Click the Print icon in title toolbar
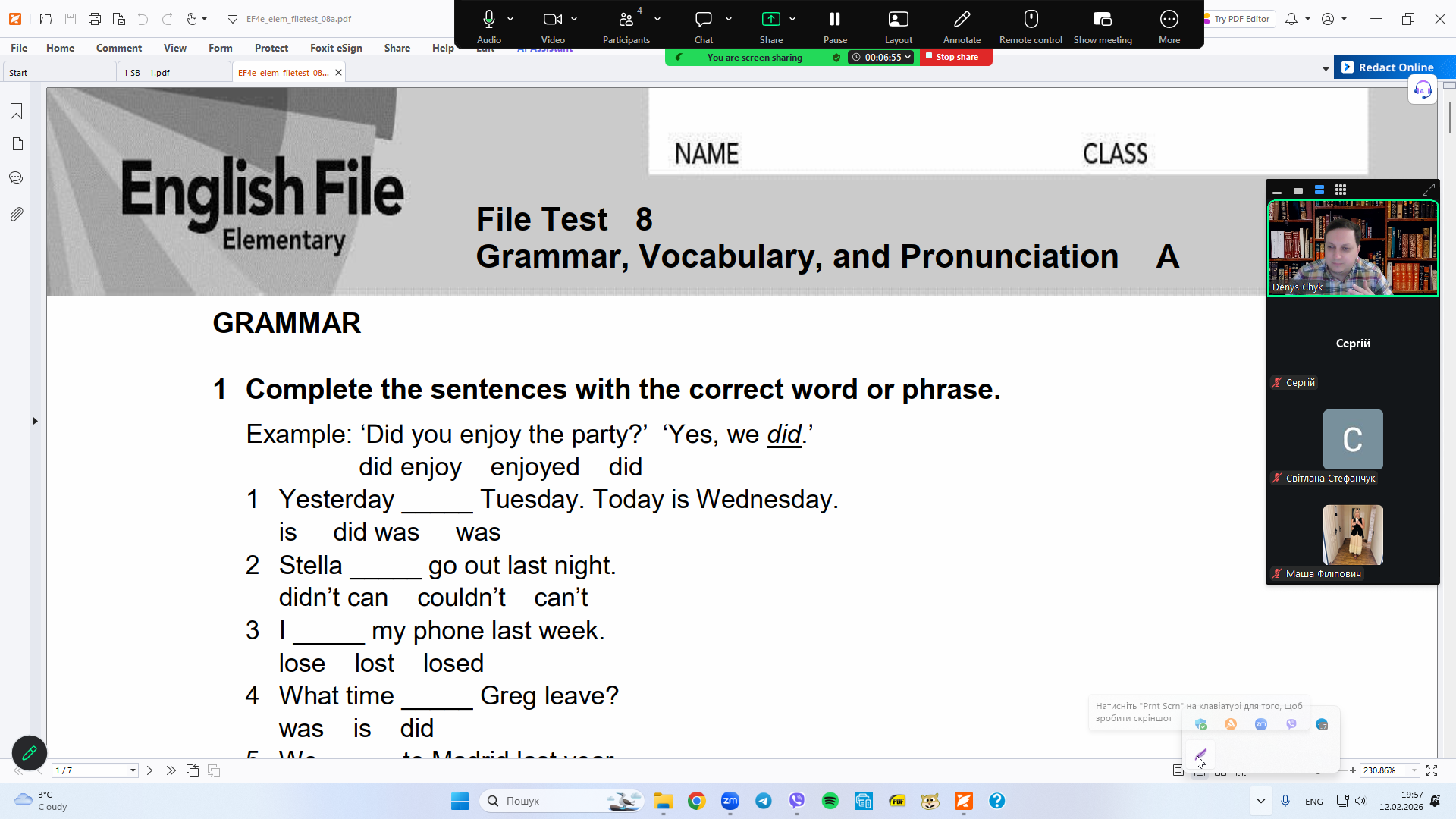The width and height of the screenshot is (1456, 819). (94, 19)
